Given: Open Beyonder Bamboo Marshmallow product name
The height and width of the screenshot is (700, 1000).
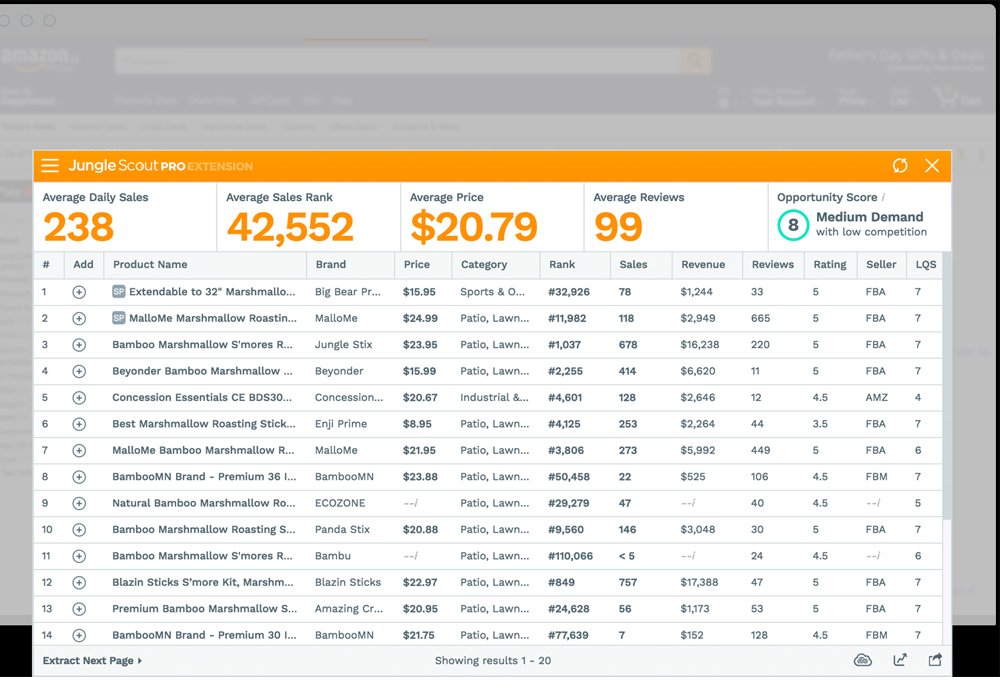Looking at the screenshot, I should (202, 371).
